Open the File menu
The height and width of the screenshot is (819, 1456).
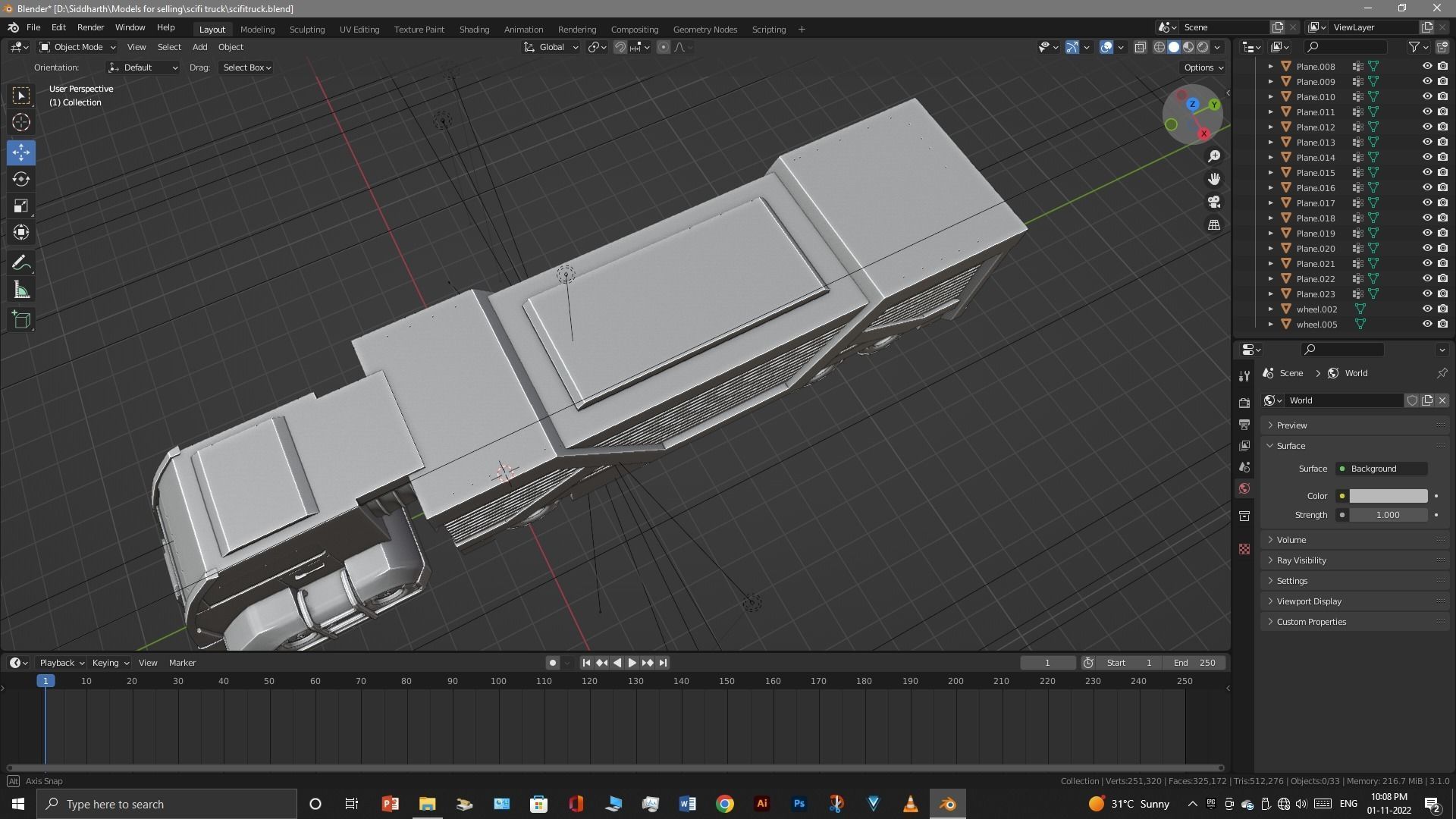pyautogui.click(x=33, y=27)
